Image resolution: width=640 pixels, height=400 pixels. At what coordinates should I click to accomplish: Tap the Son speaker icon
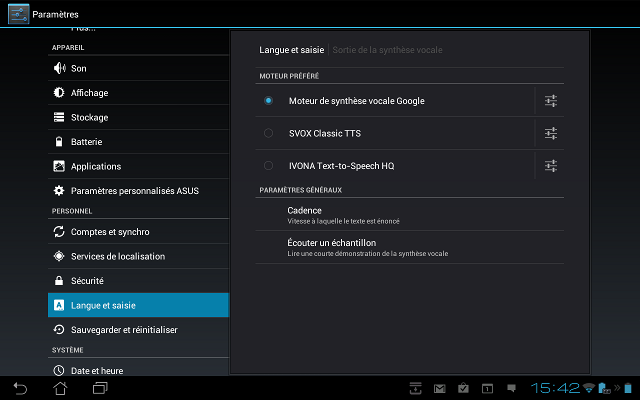(59, 68)
